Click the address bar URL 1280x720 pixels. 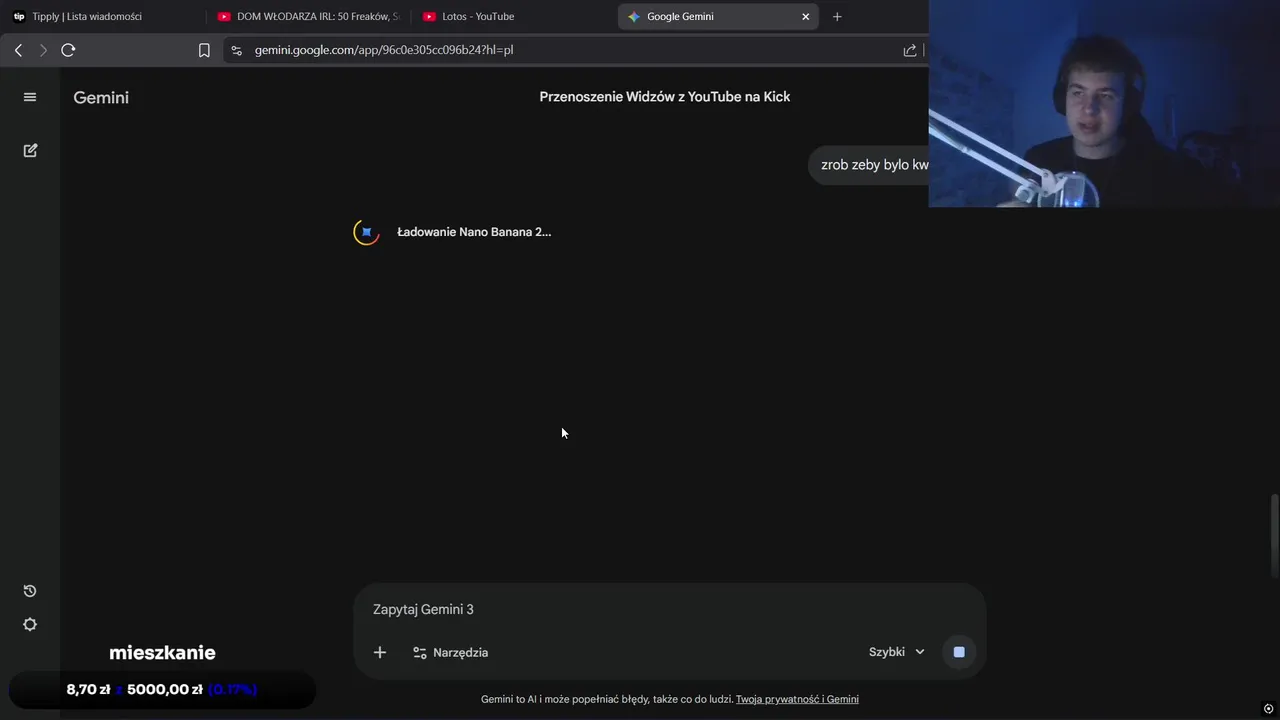click(384, 50)
